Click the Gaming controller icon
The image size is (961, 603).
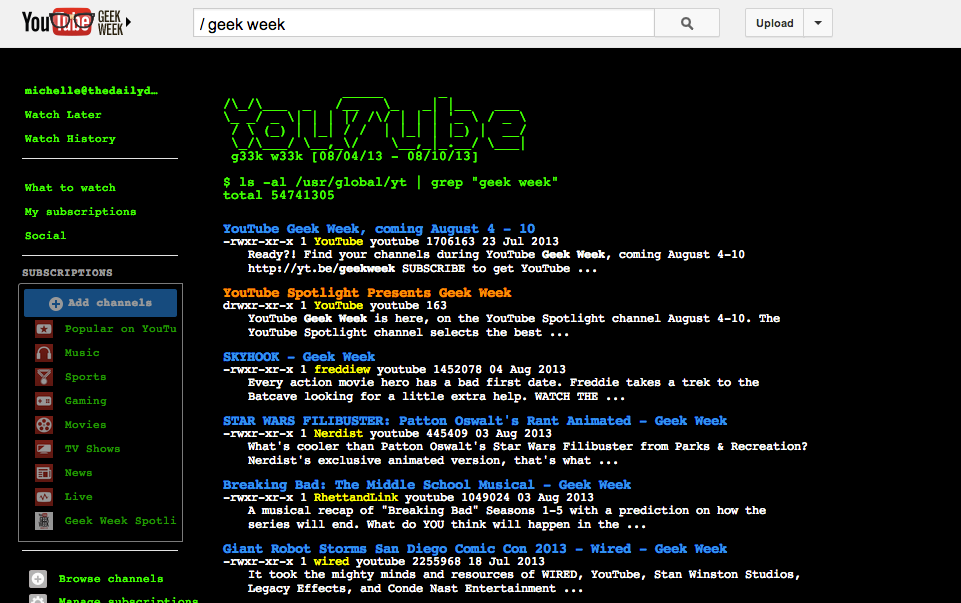[x=44, y=401]
